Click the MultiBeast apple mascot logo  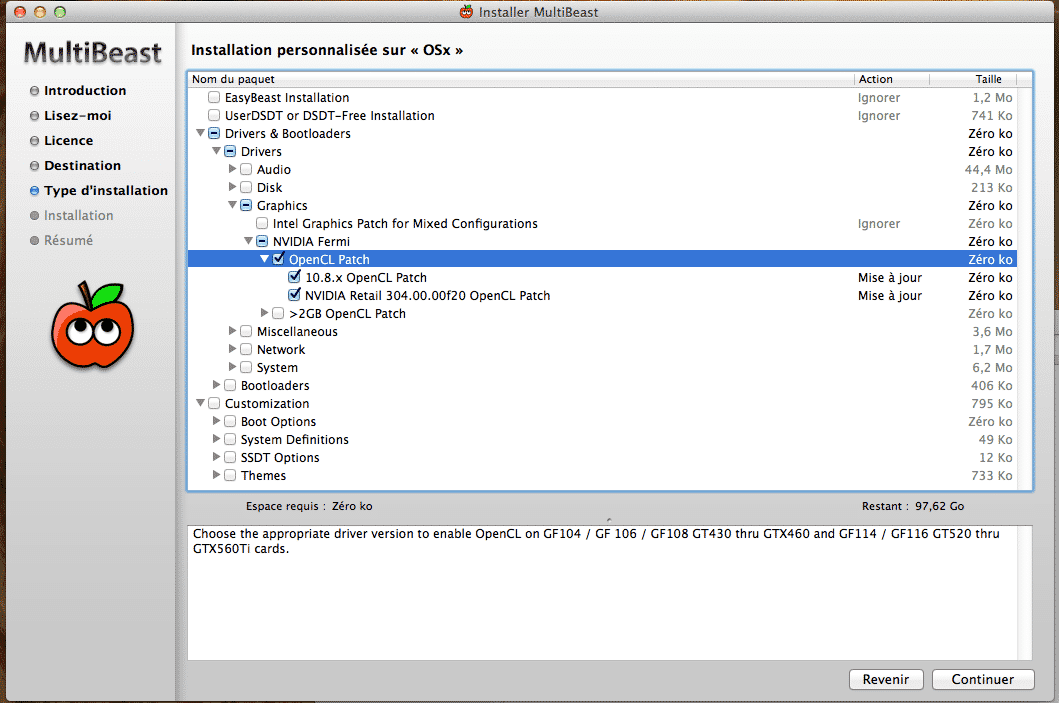pos(87,326)
